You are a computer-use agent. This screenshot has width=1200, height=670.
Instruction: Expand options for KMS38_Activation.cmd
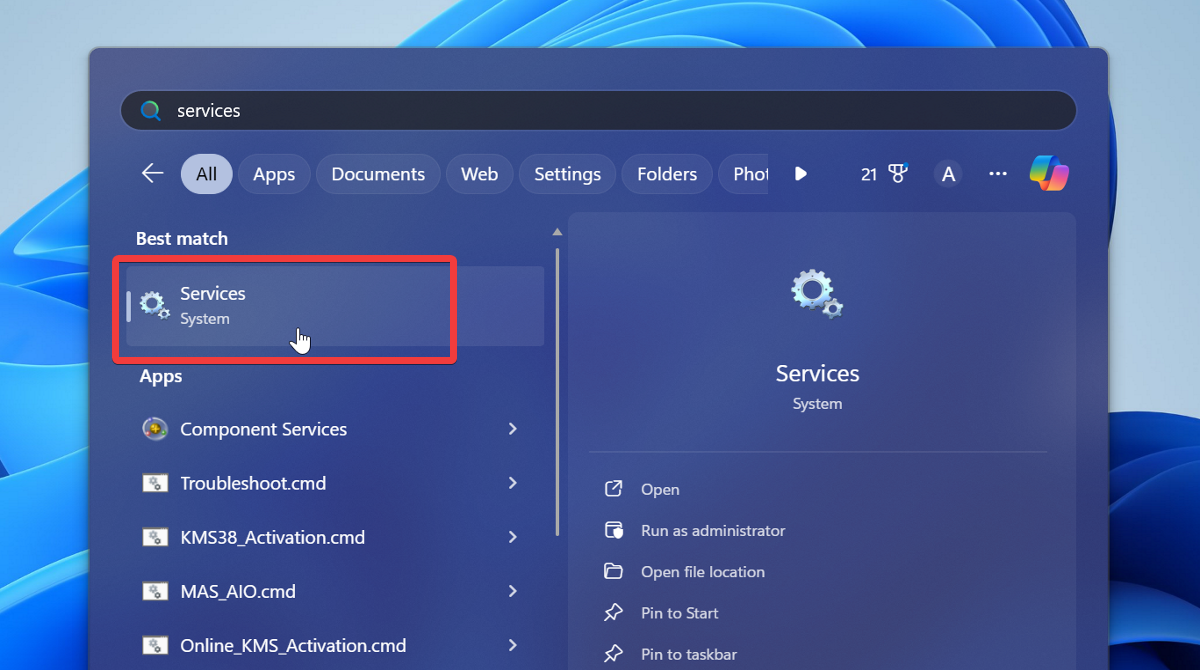(512, 537)
